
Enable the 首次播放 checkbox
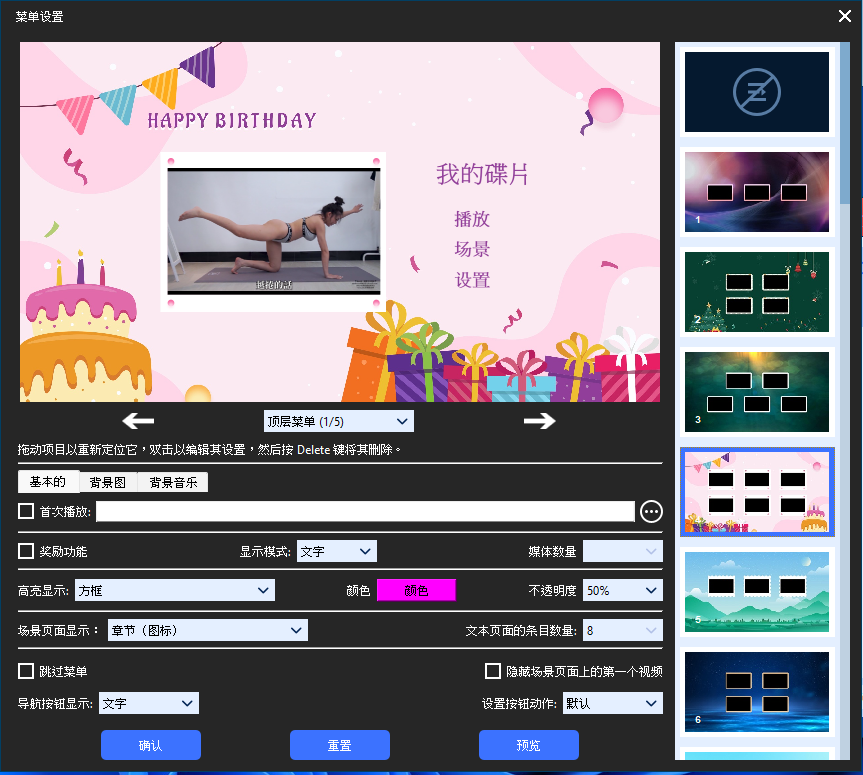pyautogui.click(x=27, y=512)
